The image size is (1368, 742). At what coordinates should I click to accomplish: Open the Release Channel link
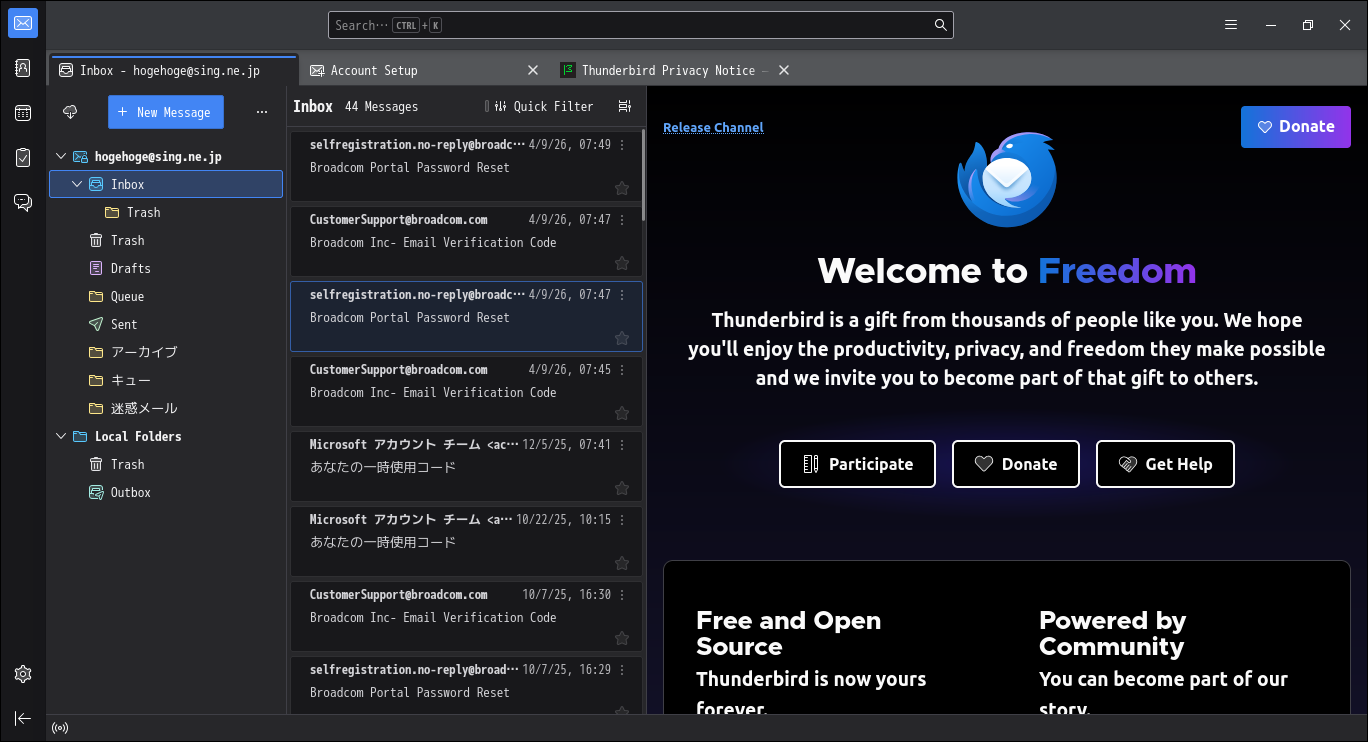(713, 128)
